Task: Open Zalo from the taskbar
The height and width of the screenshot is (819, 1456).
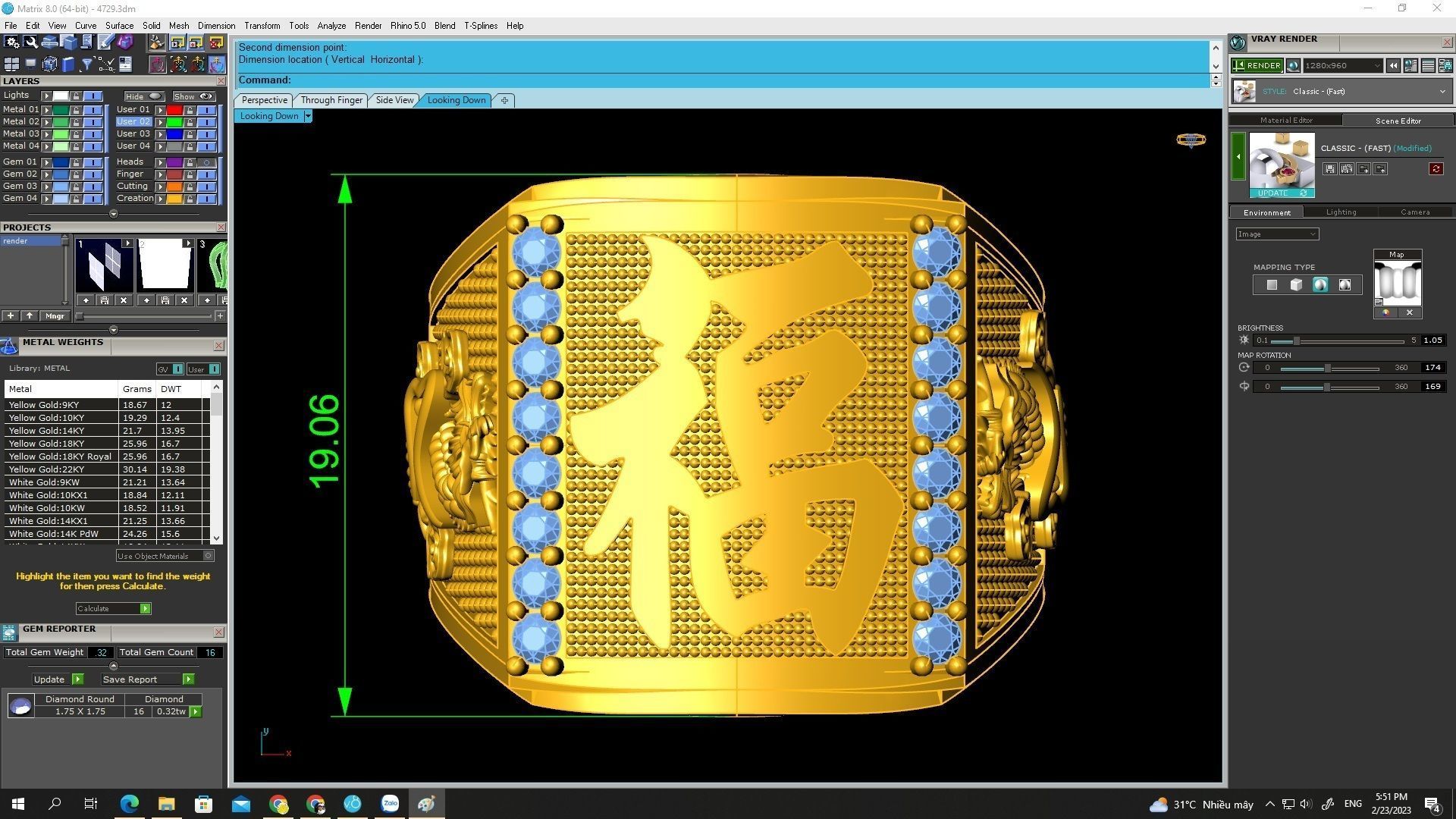Action: (390, 804)
